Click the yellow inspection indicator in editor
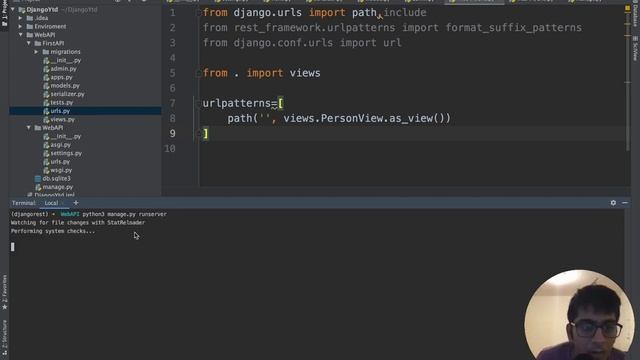This screenshot has height=360, width=640. [627, 9]
